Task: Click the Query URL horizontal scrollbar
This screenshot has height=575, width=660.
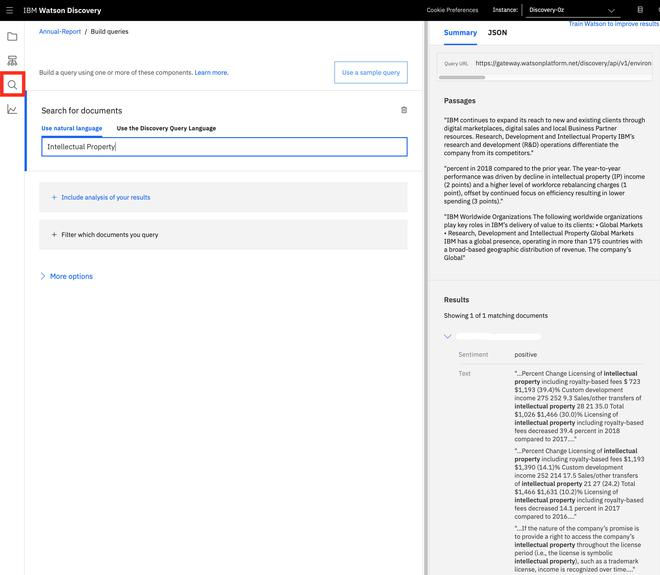Action: [x=462, y=77]
